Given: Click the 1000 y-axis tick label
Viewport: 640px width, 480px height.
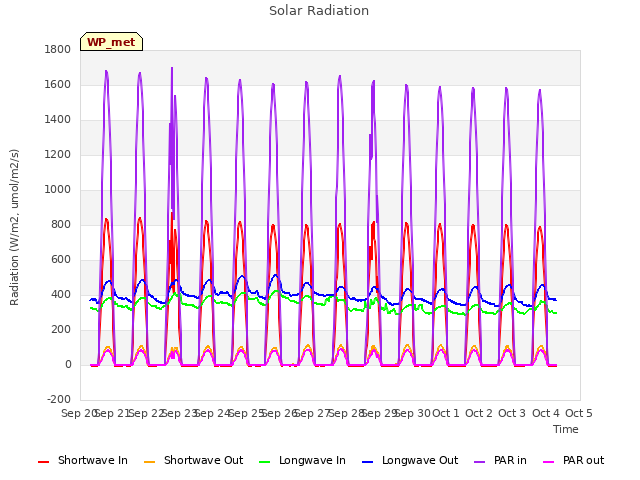Looking at the screenshot, I should [58, 190].
